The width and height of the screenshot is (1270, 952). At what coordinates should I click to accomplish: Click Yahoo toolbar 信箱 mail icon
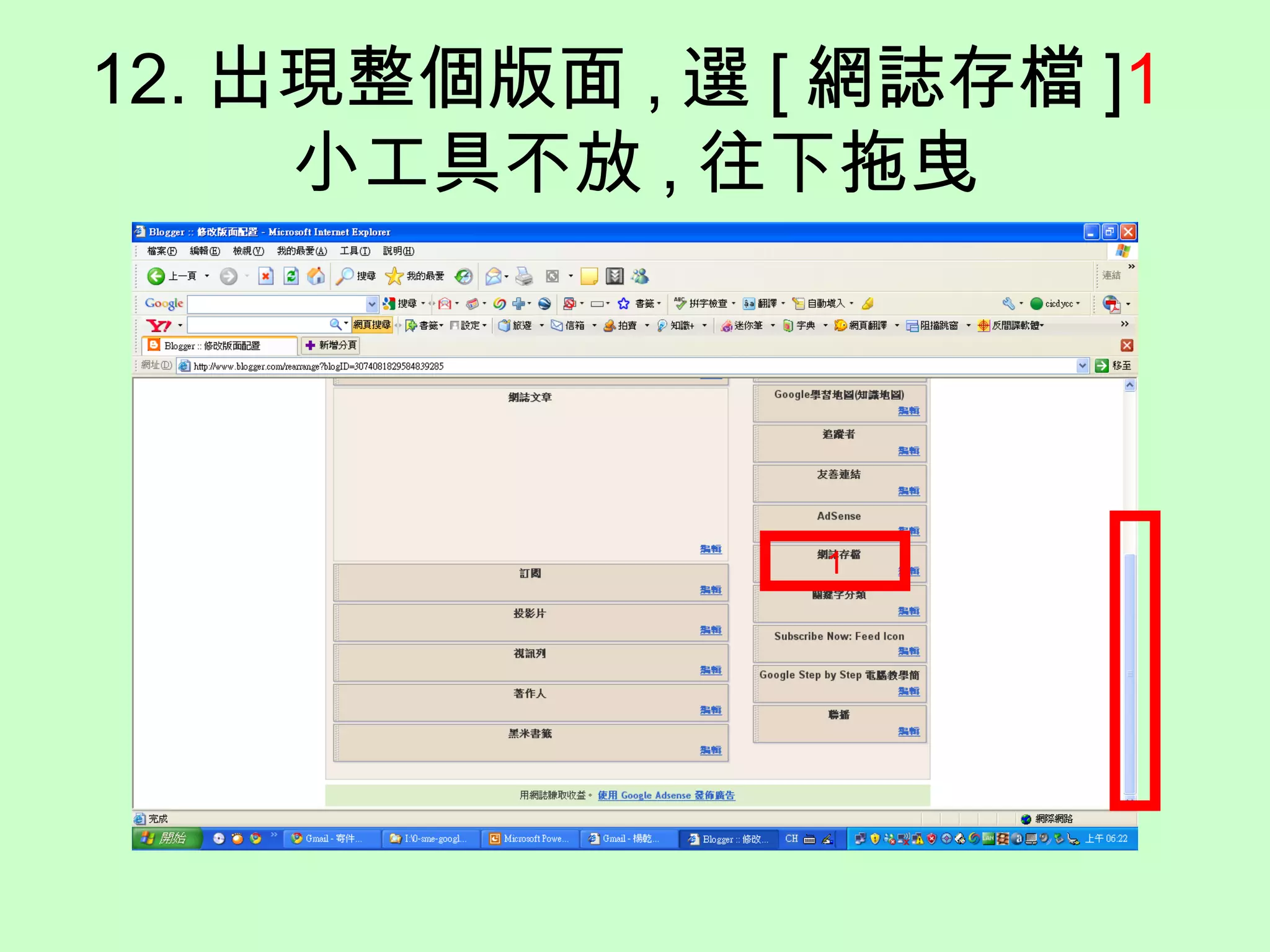(x=557, y=325)
